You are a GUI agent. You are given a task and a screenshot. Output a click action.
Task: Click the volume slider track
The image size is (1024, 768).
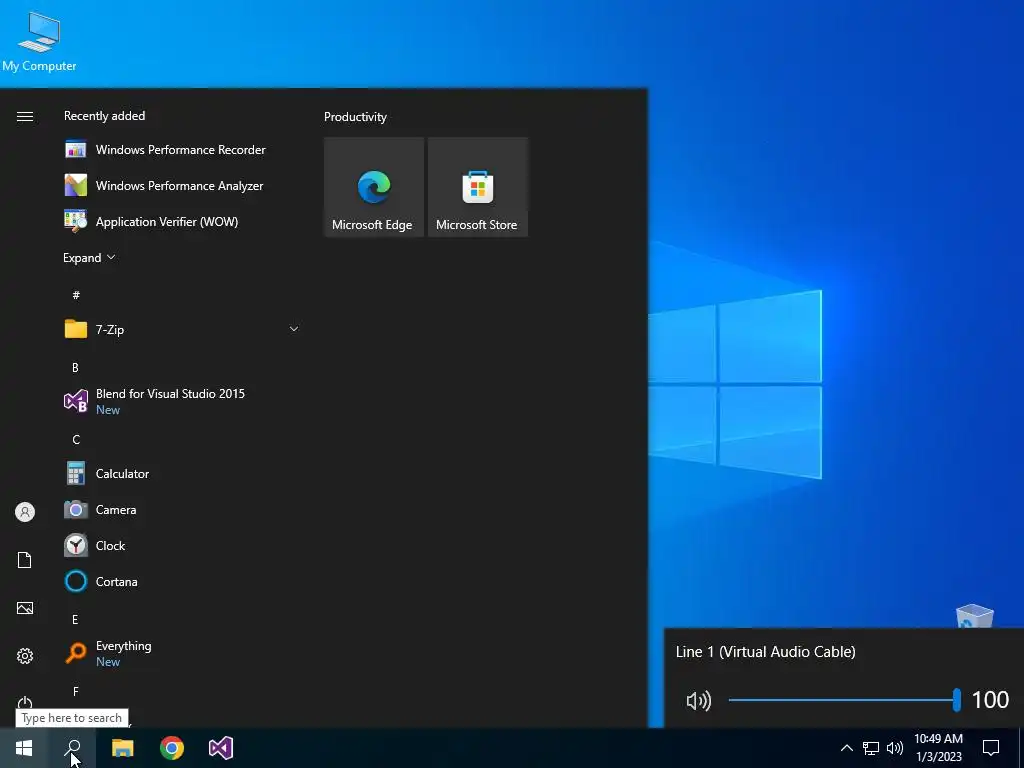[842, 700]
